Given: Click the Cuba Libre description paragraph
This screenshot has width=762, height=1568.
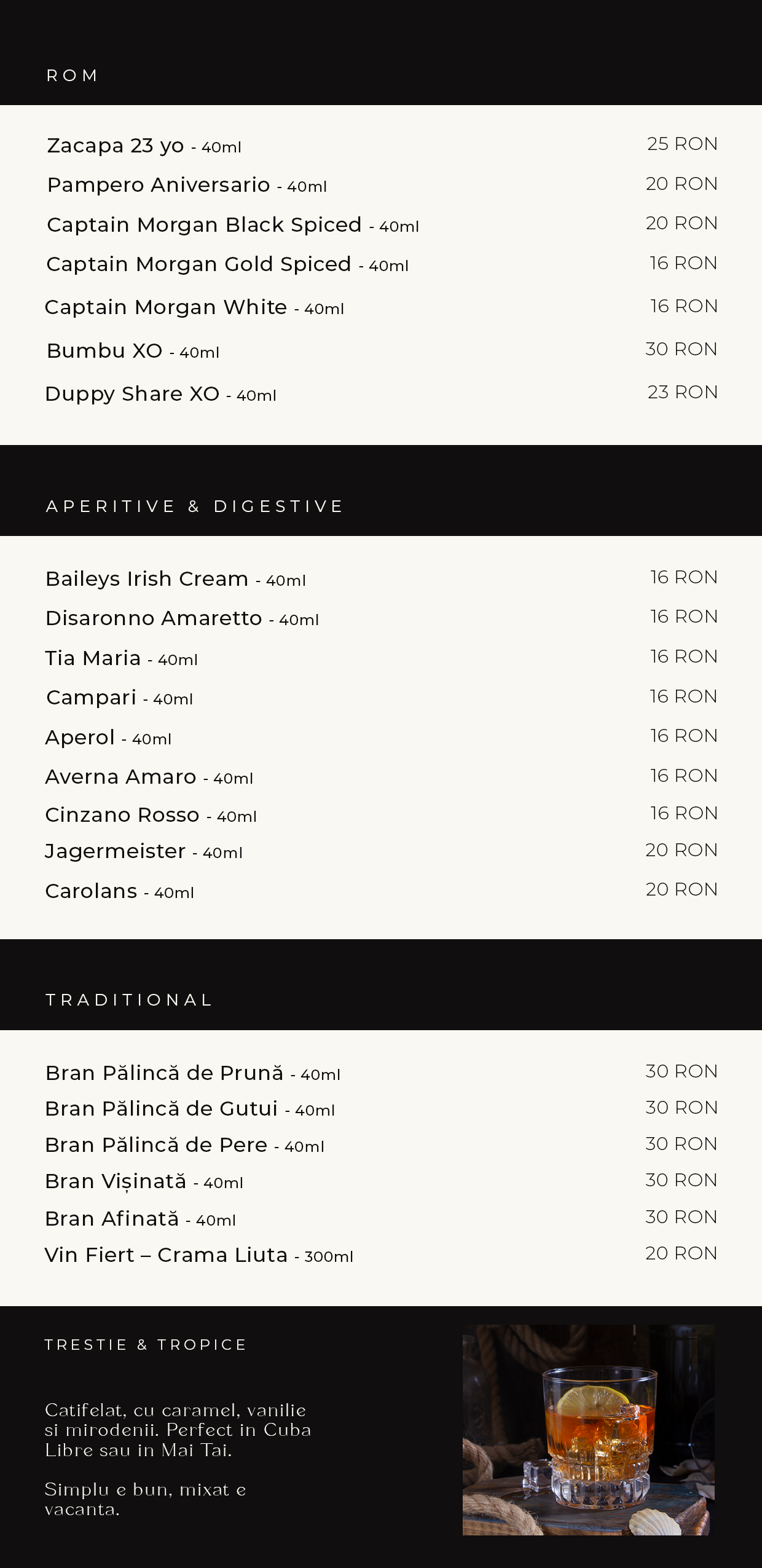Looking at the screenshot, I should pos(178,1430).
